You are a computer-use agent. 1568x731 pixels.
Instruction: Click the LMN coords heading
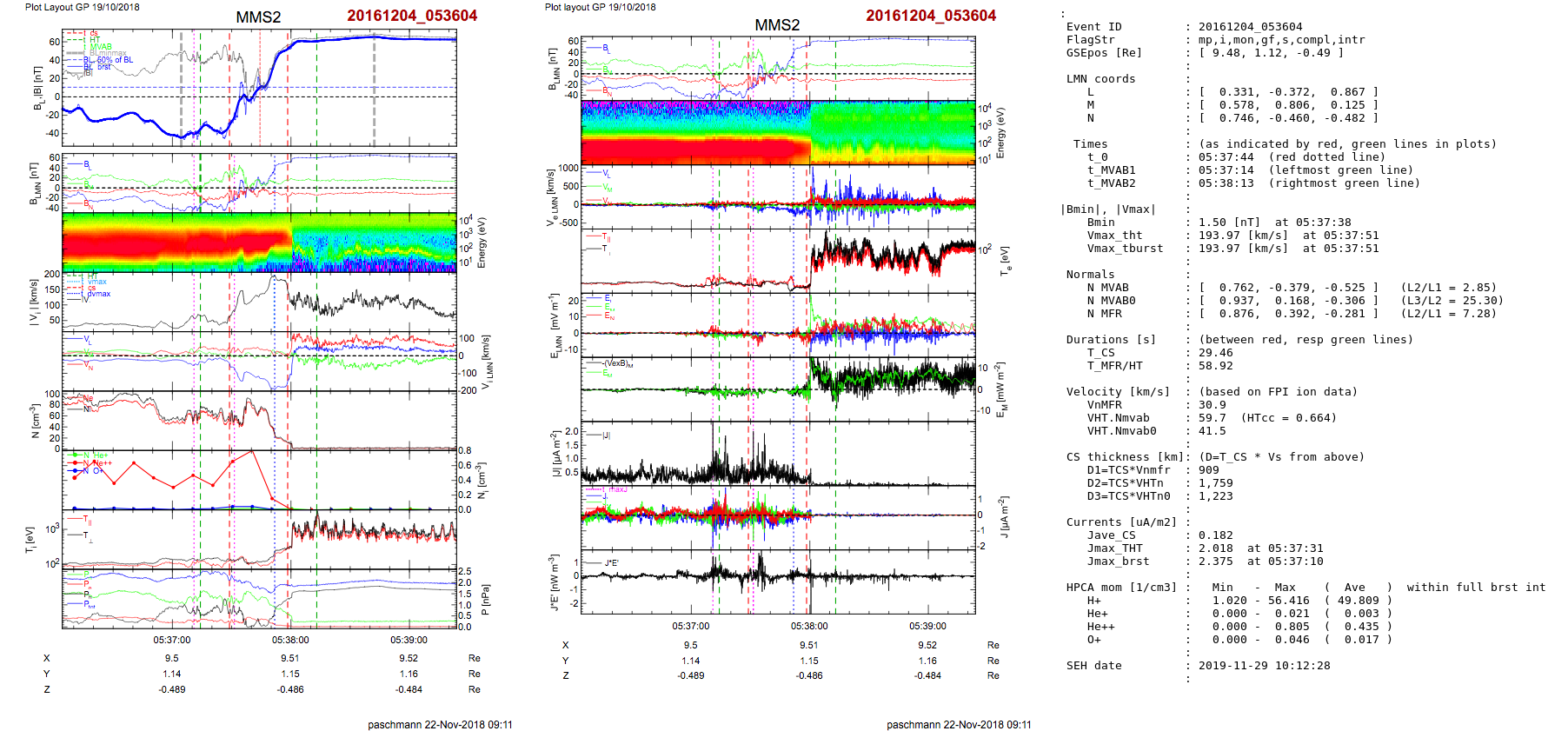[x=1100, y=79]
